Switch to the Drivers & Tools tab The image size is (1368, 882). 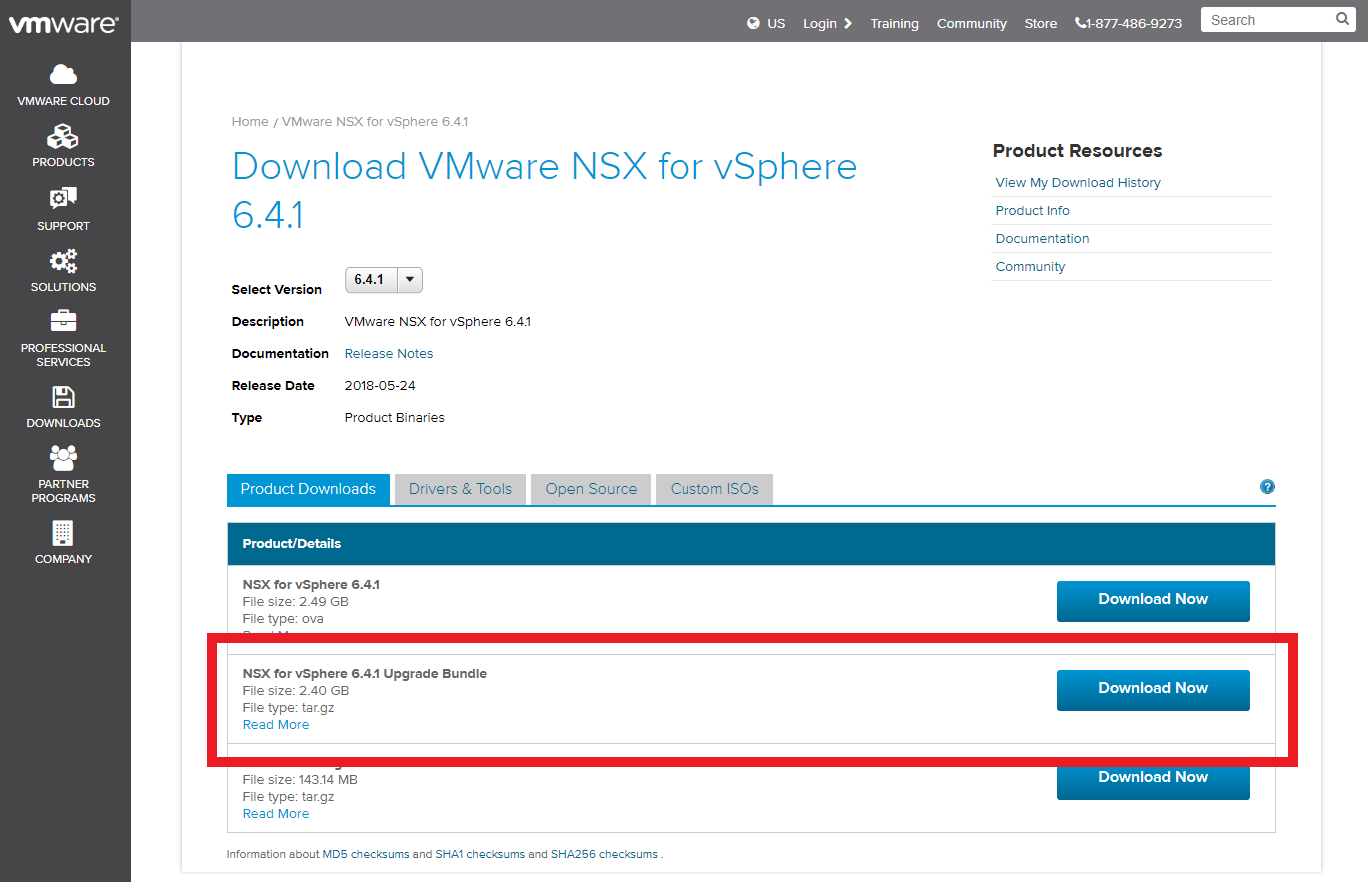click(x=459, y=489)
